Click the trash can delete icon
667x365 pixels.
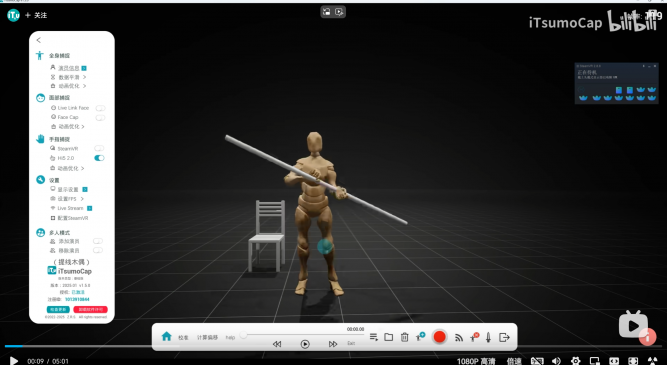(405, 337)
